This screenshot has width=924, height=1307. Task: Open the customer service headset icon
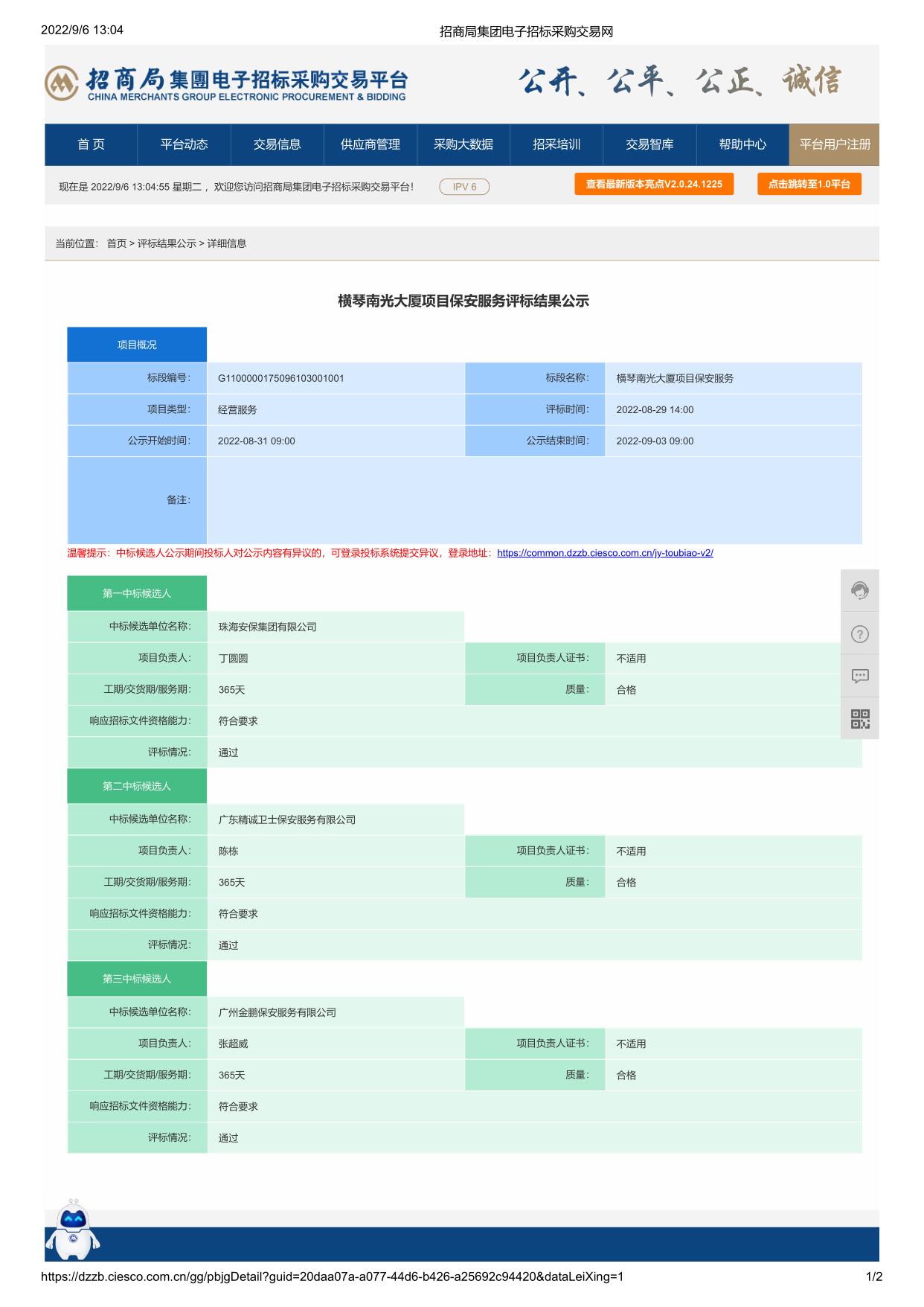tap(860, 591)
